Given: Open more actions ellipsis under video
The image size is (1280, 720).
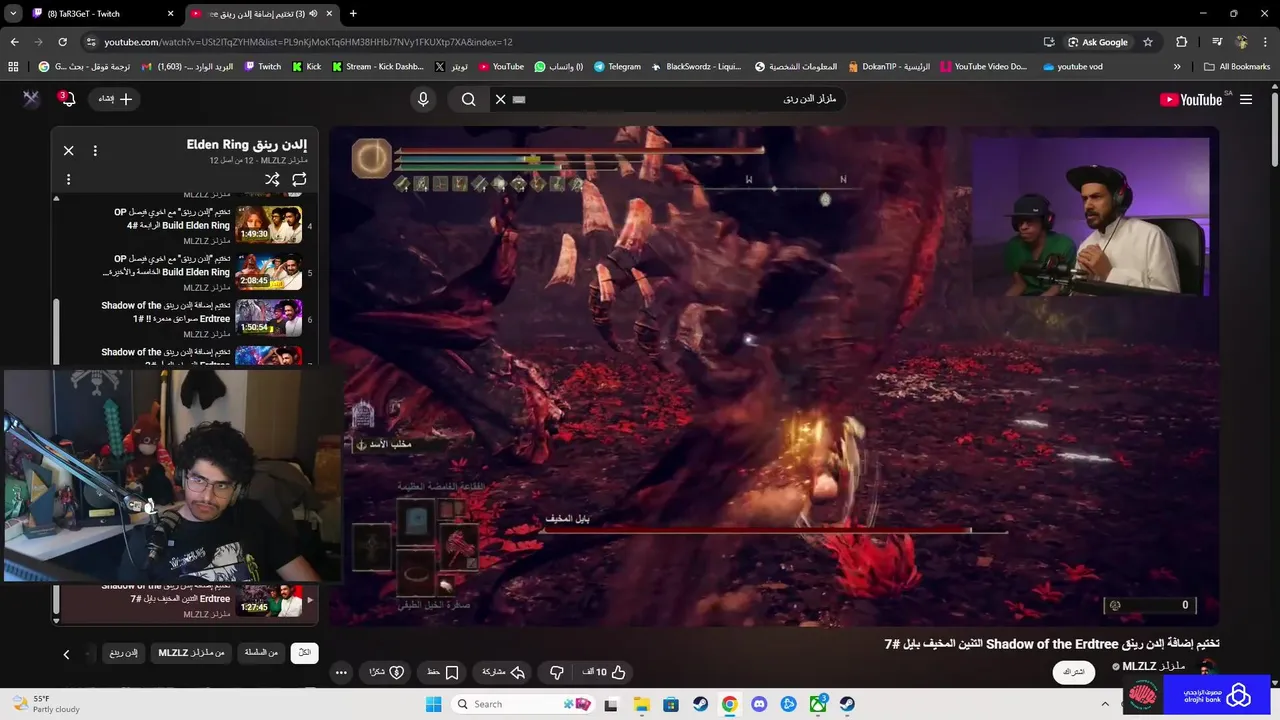Looking at the screenshot, I should click(341, 672).
